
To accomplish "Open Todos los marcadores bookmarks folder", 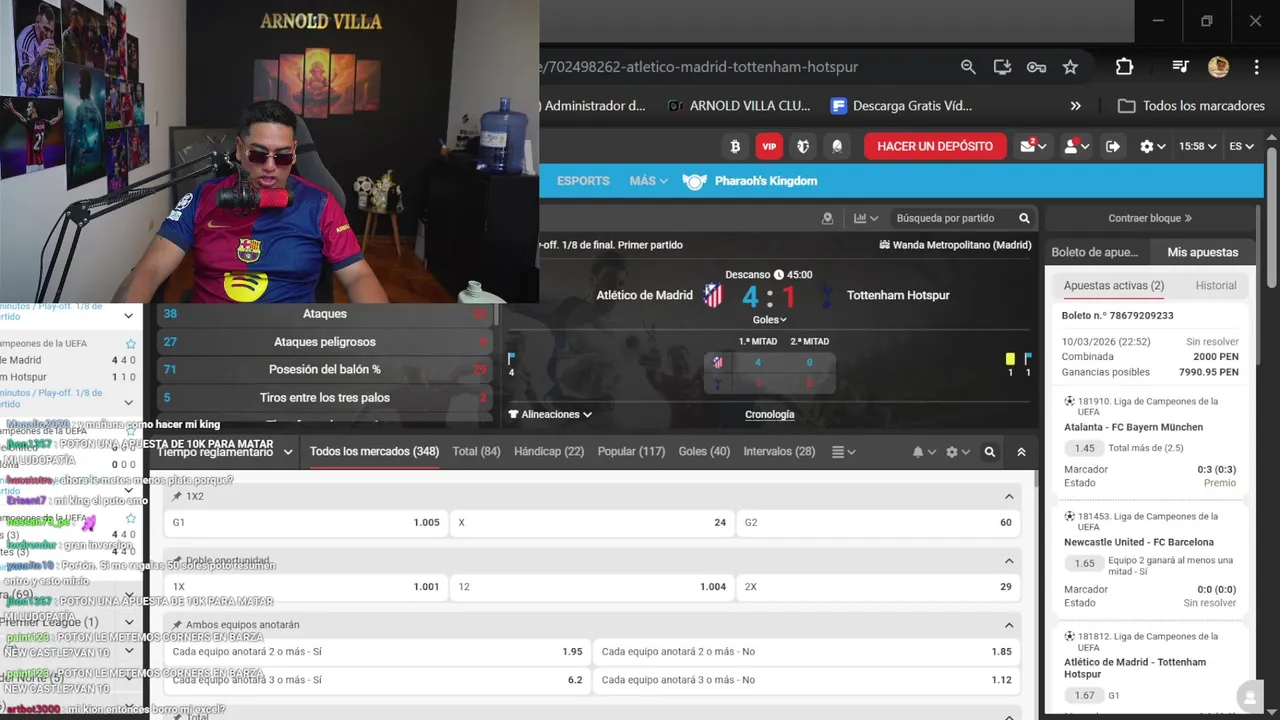I will point(1191,105).
